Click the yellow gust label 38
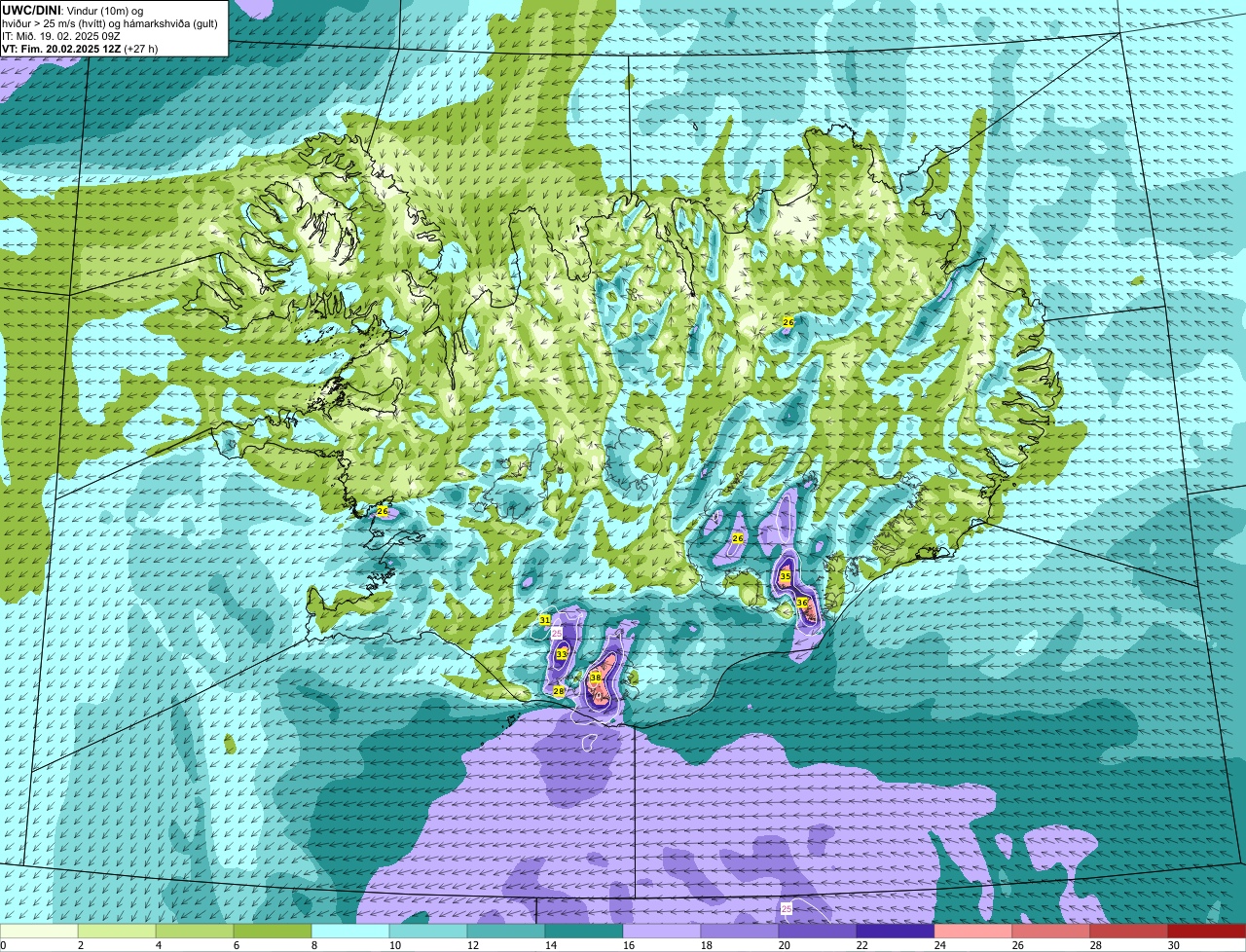The height and width of the screenshot is (952, 1246). click(x=595, y=677)
